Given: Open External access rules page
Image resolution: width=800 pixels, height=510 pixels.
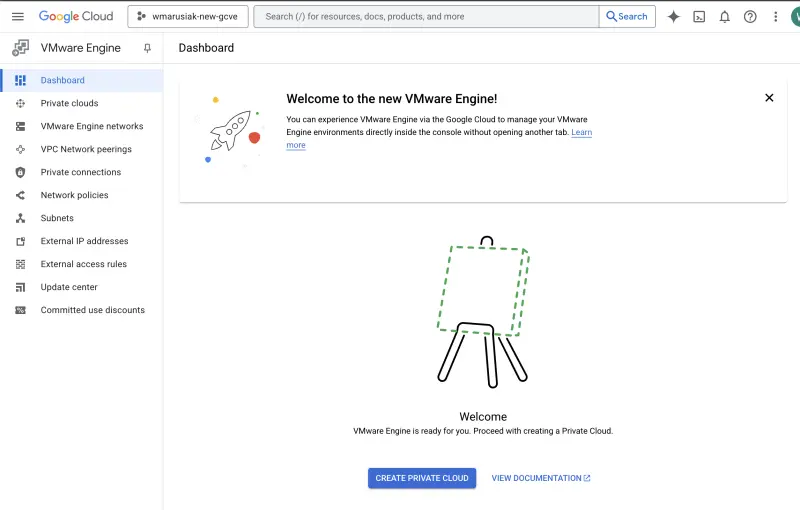Looking at the screenshot, I should coord(84,264).
